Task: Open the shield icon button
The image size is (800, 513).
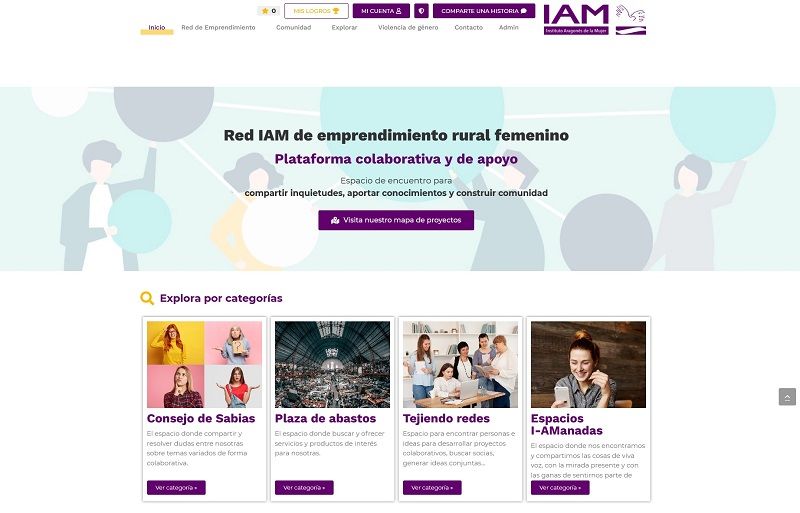Action: (x=421, y=11)
